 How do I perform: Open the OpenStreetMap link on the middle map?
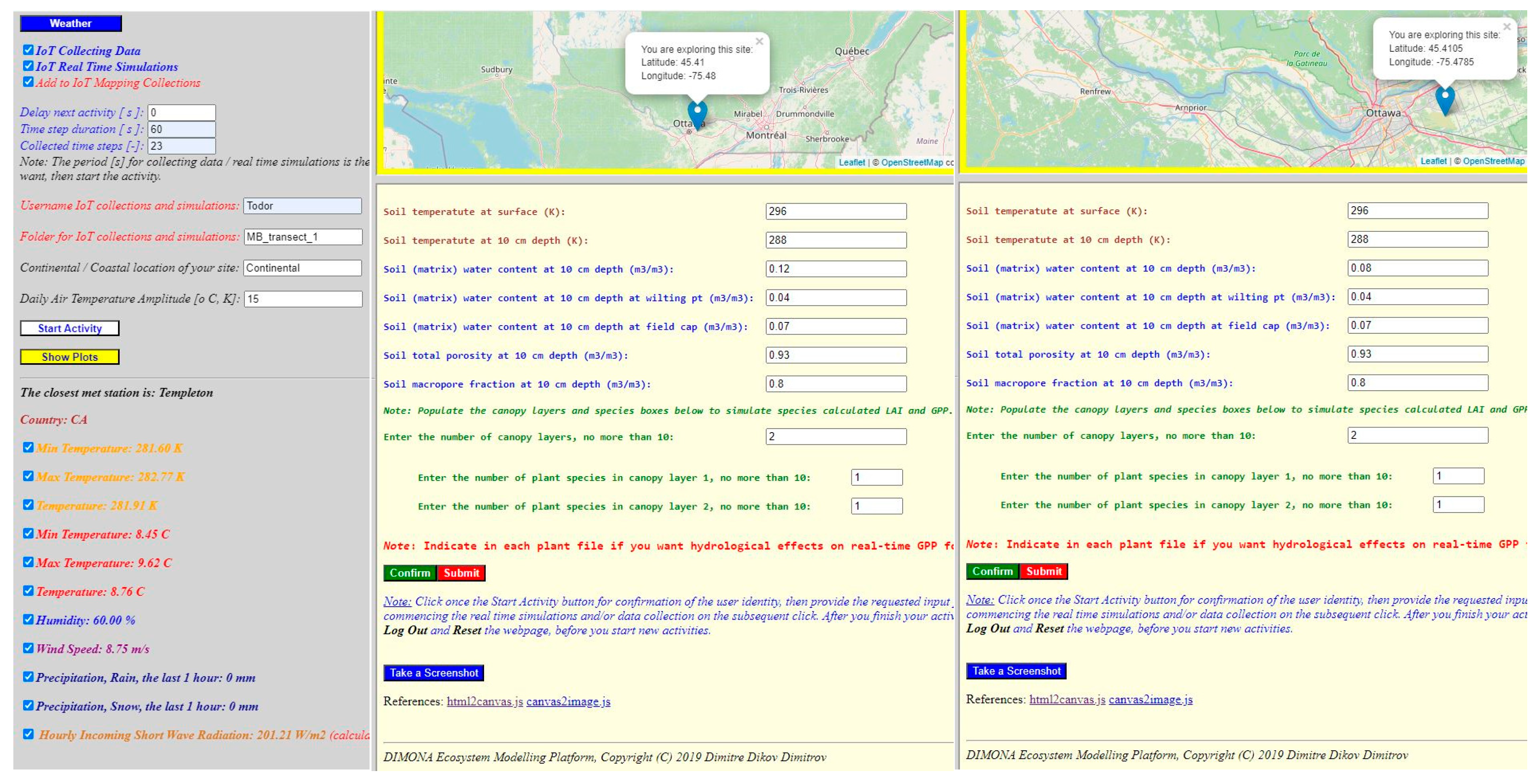(912, 162)
